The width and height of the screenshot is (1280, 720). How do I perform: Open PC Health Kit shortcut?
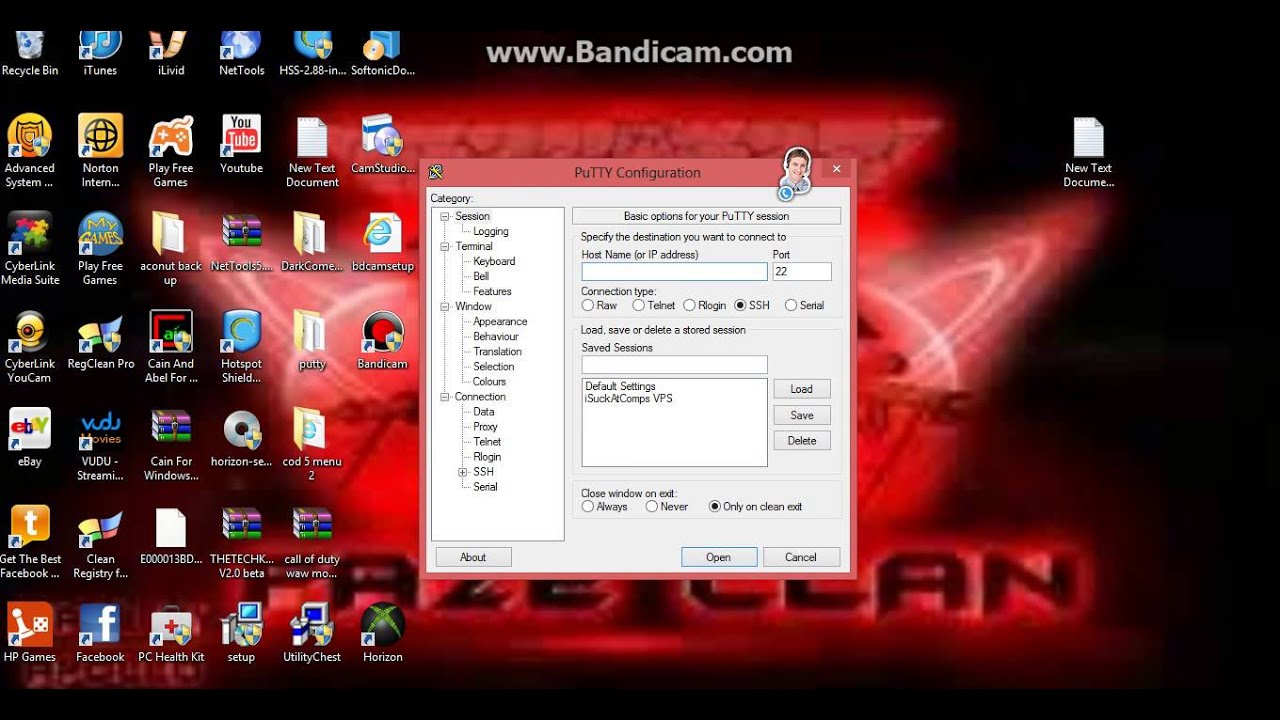(171, 634)
